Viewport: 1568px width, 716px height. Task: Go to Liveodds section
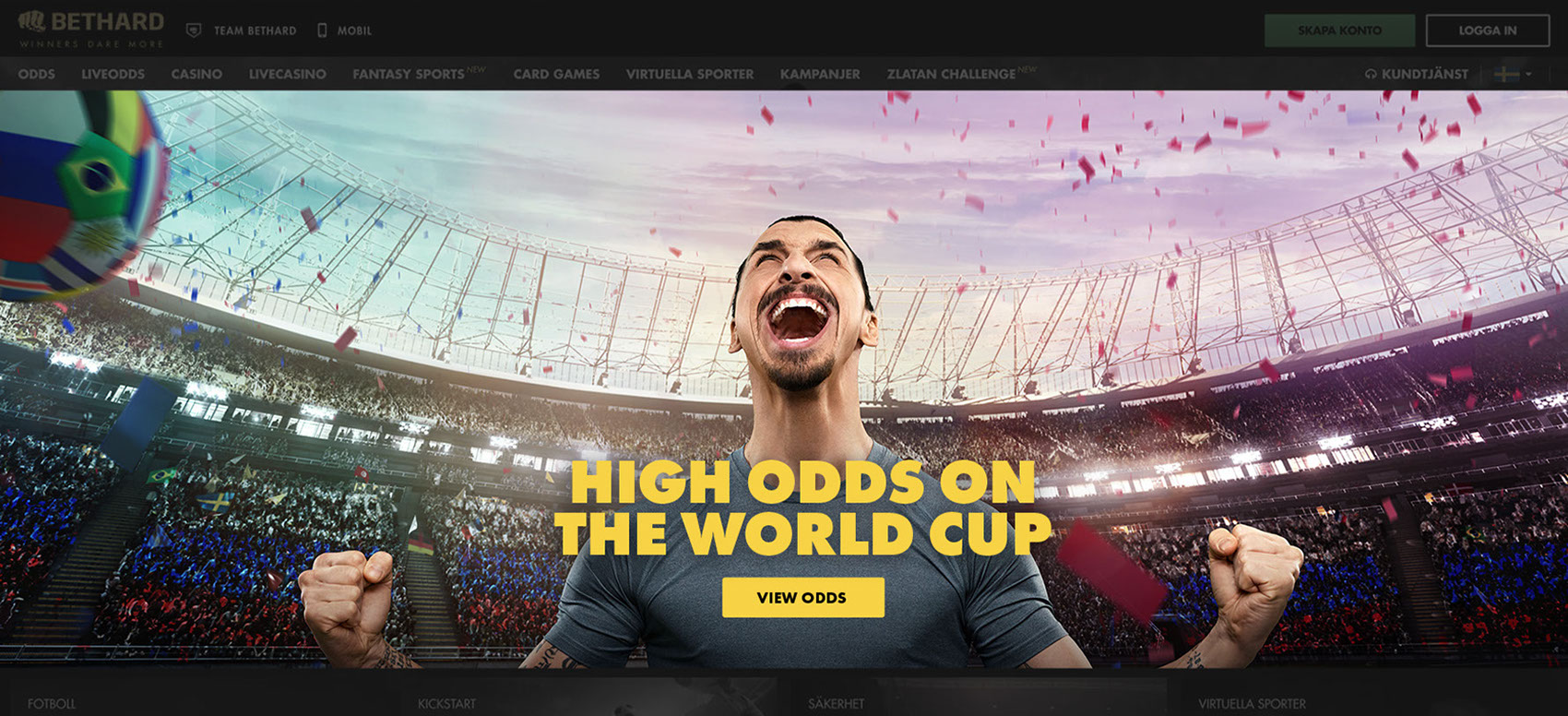(113, 74)
